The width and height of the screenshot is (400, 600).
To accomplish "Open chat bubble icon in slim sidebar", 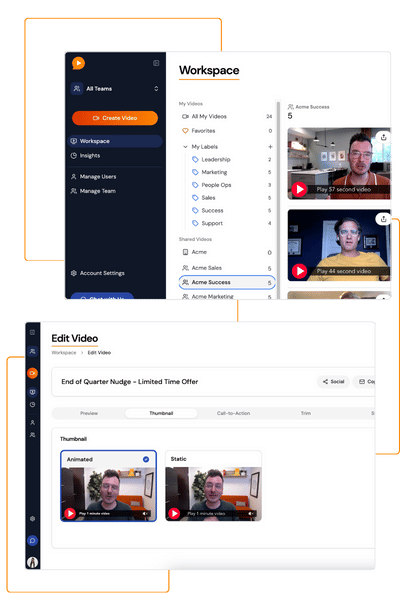I will [x=33, y=541].
